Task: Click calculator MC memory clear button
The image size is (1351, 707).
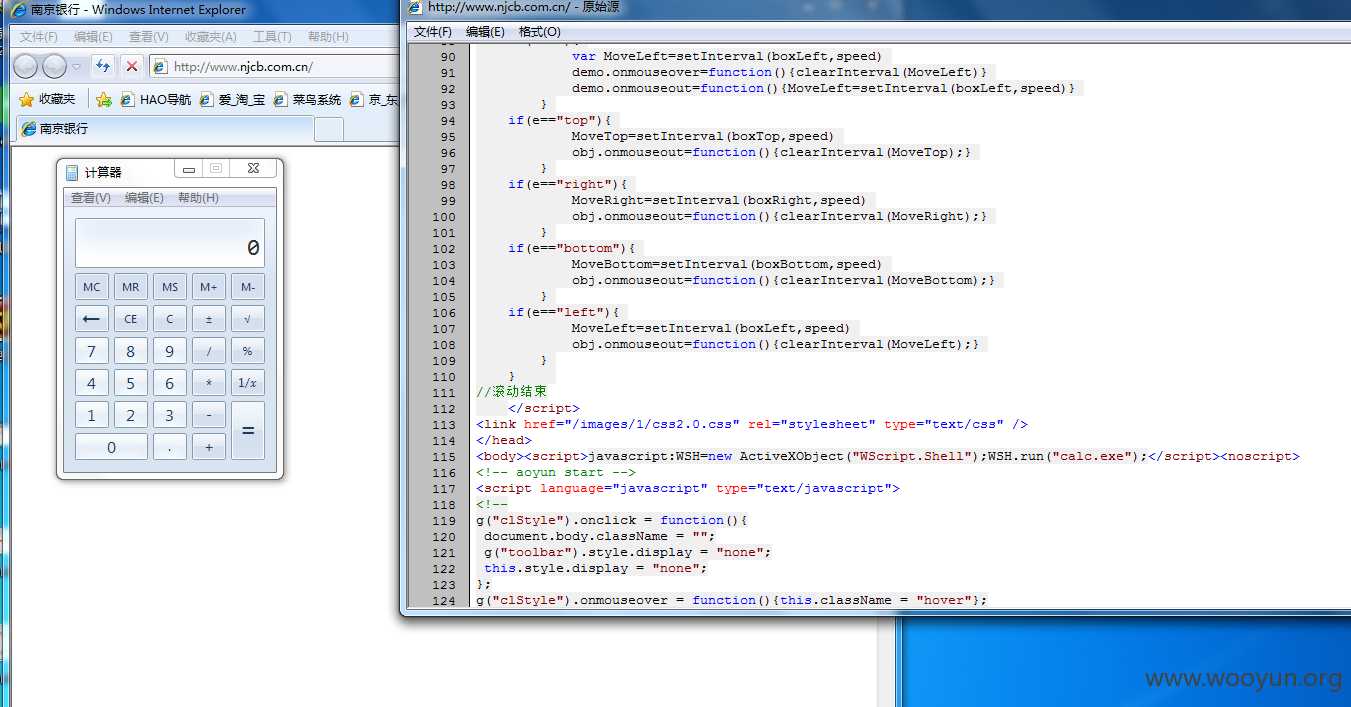Action: click(x=92, y=287)
